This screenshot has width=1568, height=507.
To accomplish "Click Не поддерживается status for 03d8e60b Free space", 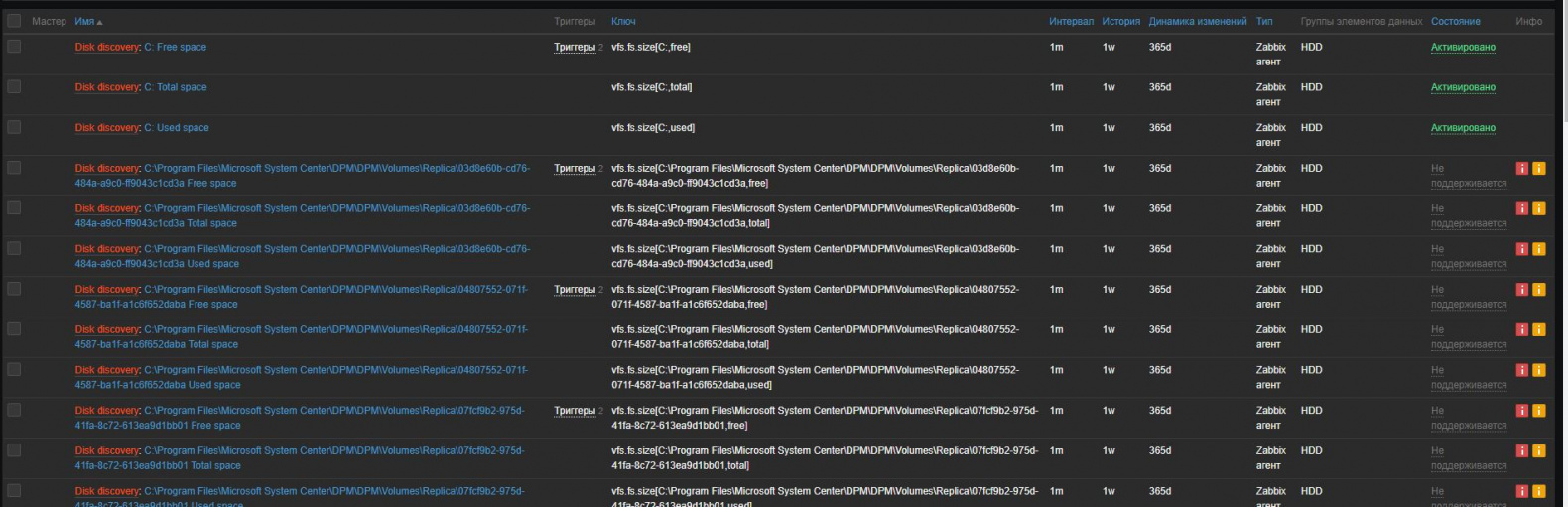I will pos(1469,176).
